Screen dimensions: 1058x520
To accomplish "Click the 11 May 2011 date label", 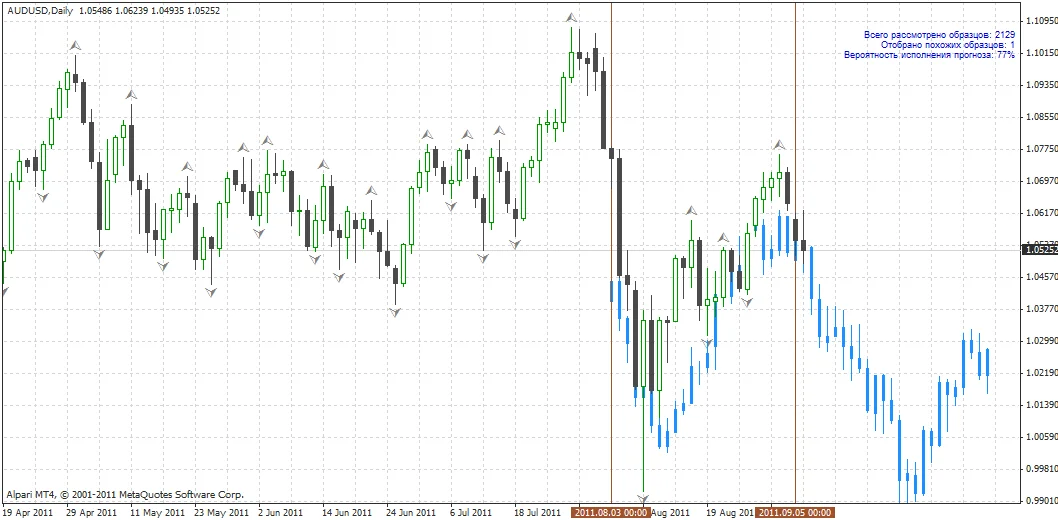I will click(156, 513).
